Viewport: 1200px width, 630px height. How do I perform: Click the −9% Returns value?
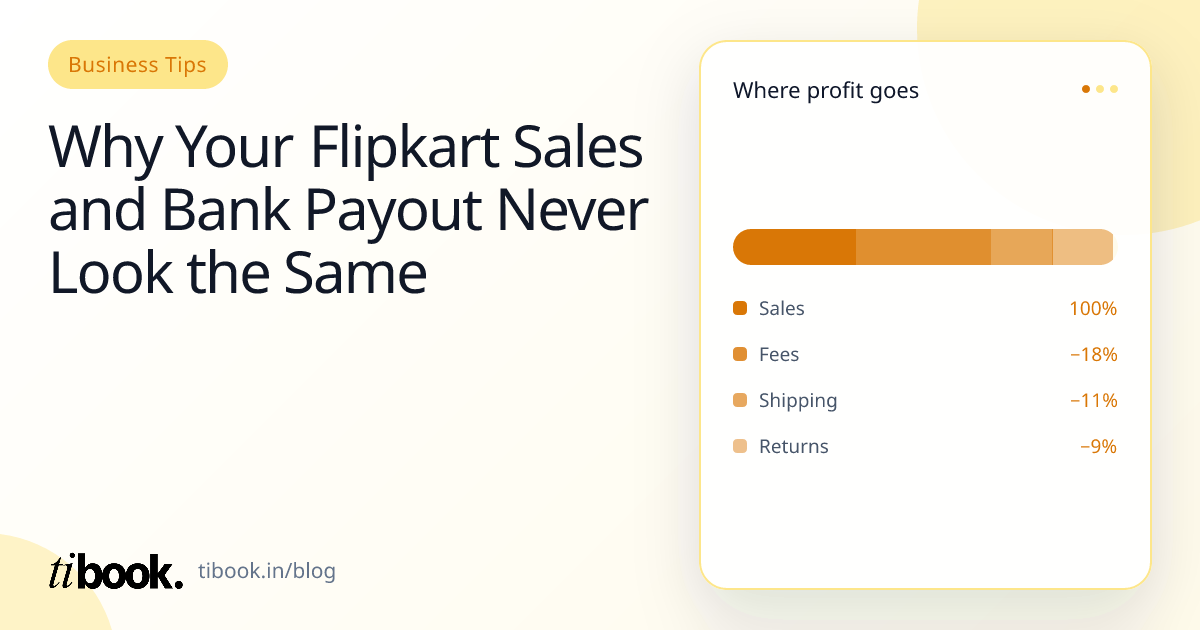pyautogui.click(x=1098, y=446)
